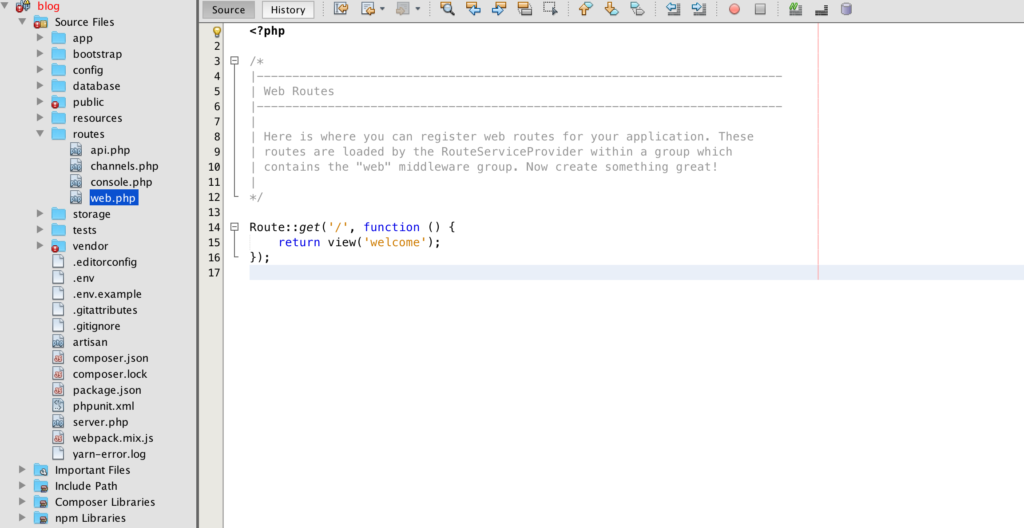Select the Source view tab
This screenshot has width=1024, height=528.
point(228,10)
